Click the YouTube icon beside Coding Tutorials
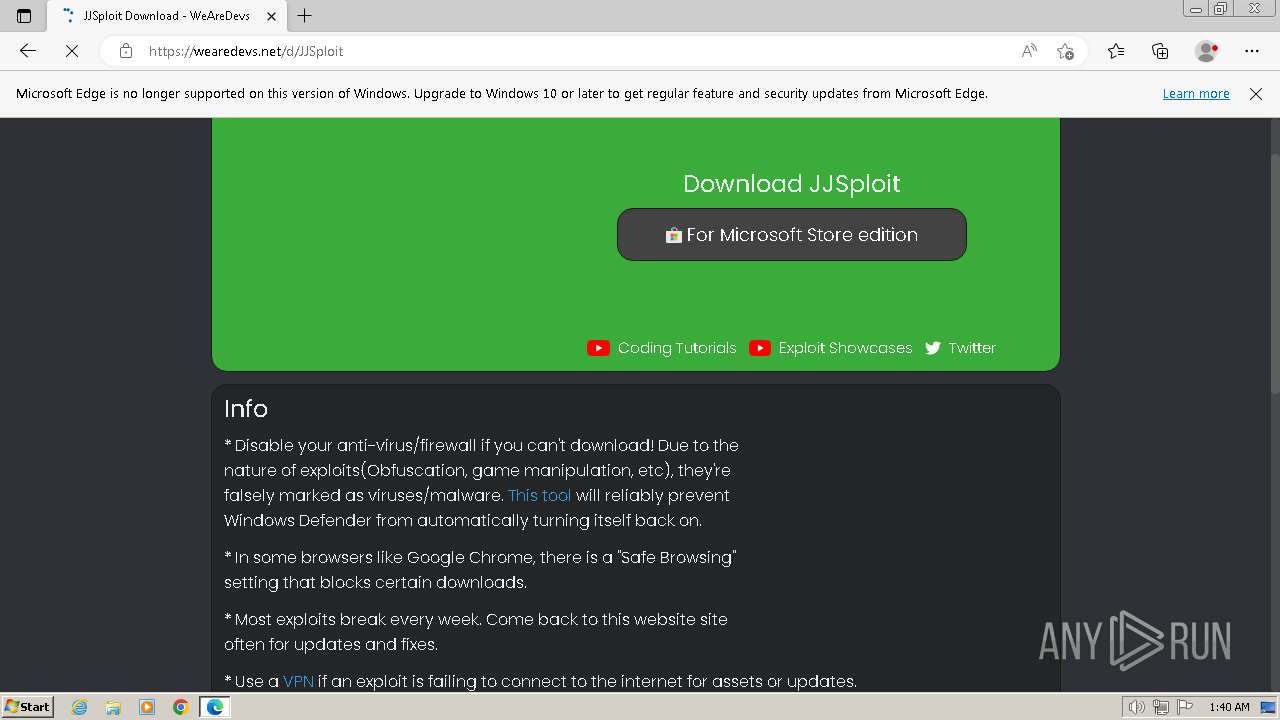Image resolution: width=1280 pixels, height=720 pixels. 598,348
